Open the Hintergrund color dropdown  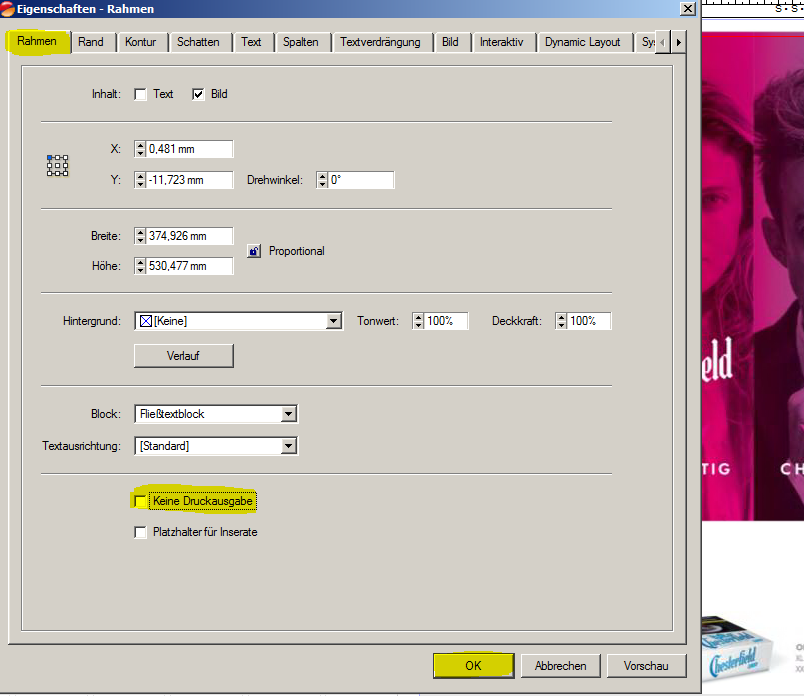[x=334, y=321]
